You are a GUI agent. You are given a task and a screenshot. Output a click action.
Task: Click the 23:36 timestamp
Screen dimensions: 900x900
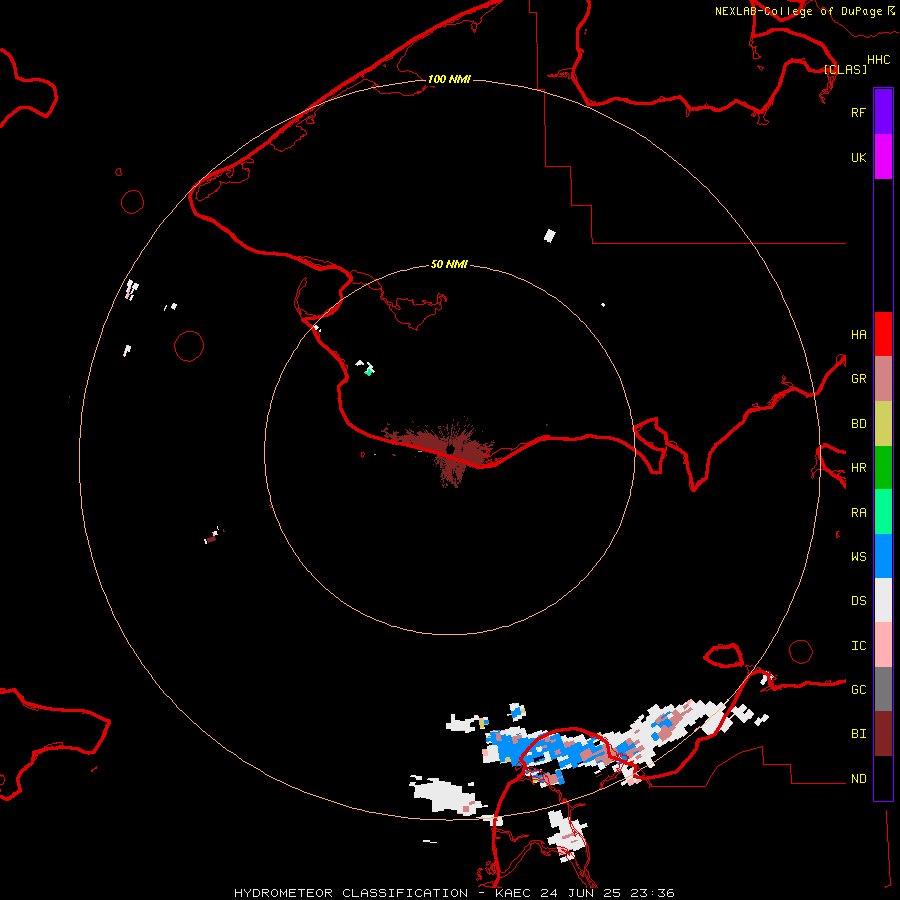pos(655,893)
